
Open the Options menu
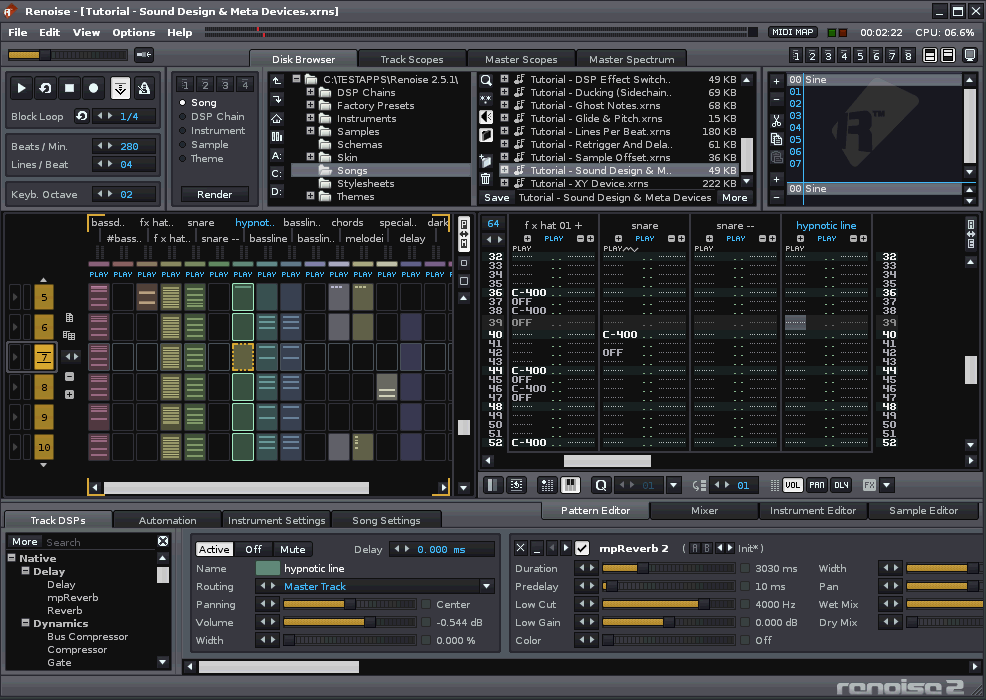(133, 32)
